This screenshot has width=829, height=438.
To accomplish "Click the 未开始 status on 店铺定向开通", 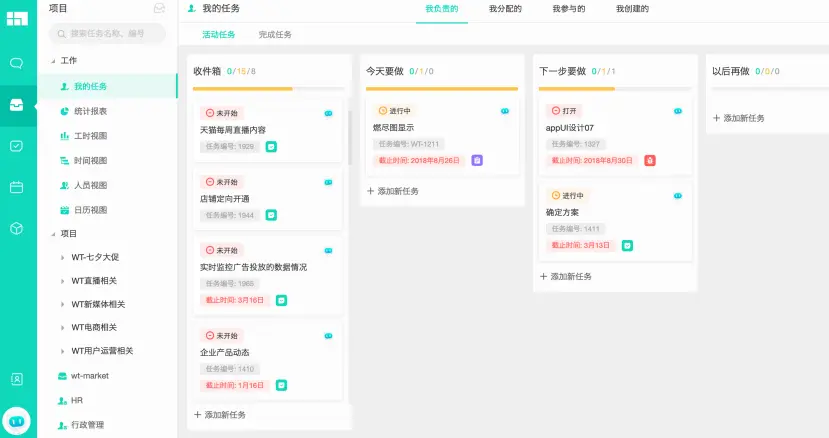I will coord(222,182).
